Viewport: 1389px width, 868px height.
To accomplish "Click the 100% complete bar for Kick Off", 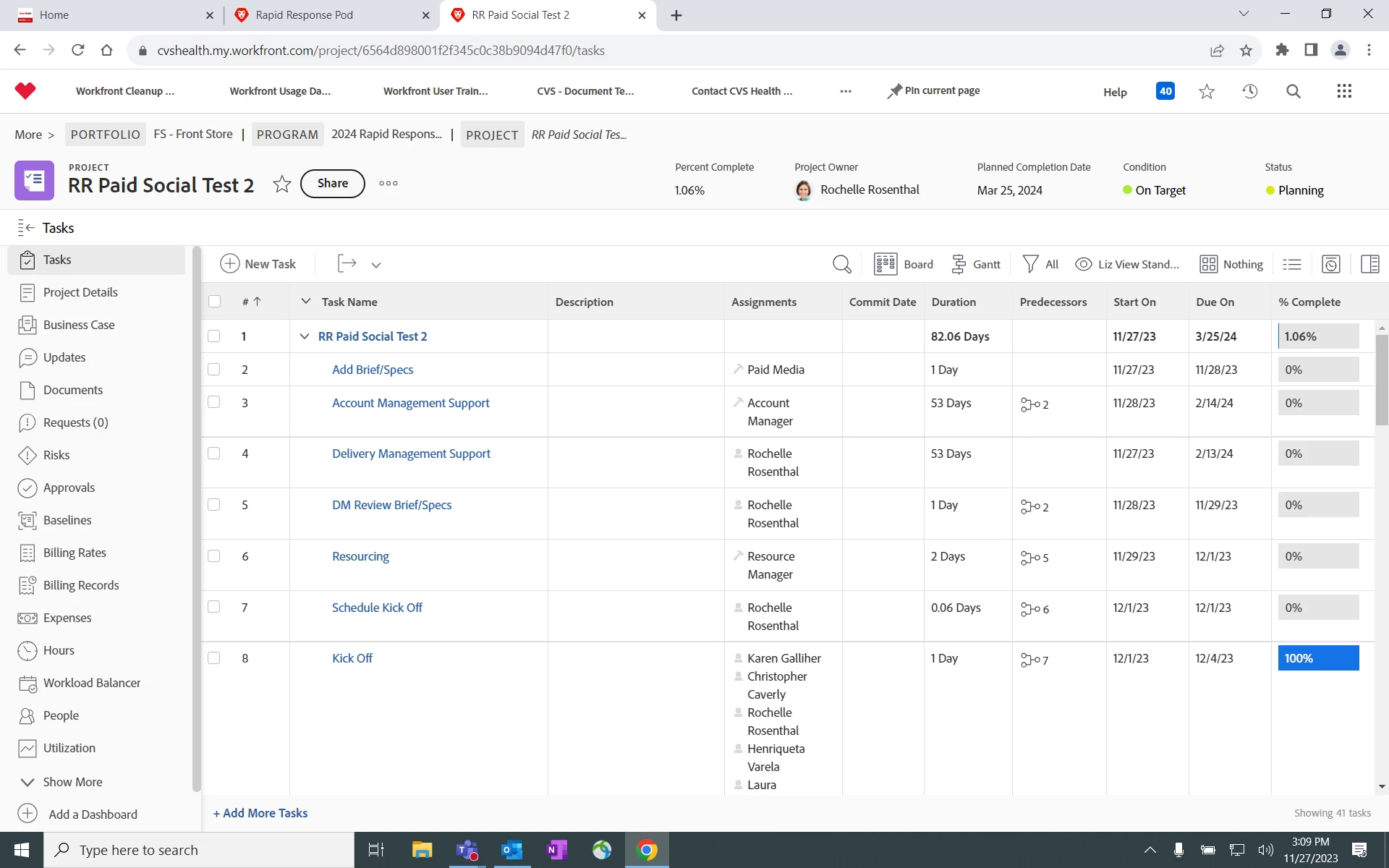I will coord(1317,658).
